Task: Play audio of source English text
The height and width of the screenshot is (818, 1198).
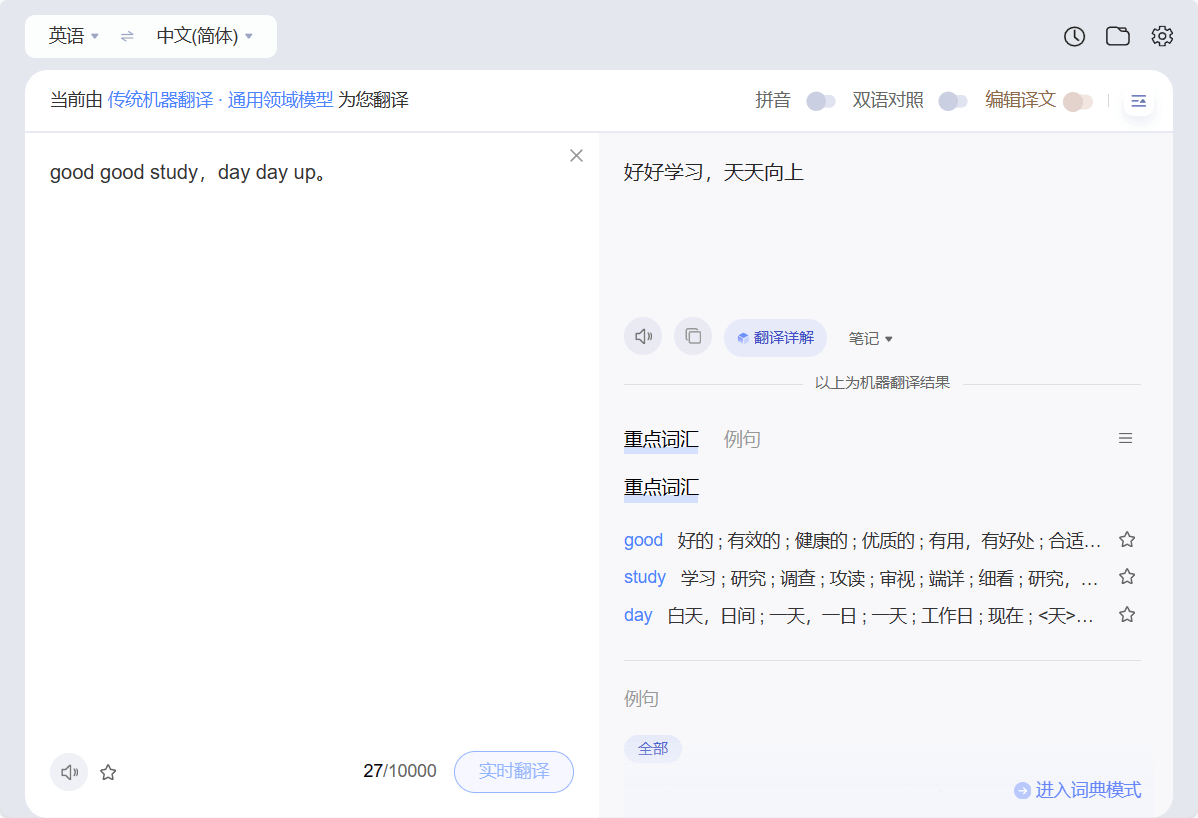Action: (69, 772)
